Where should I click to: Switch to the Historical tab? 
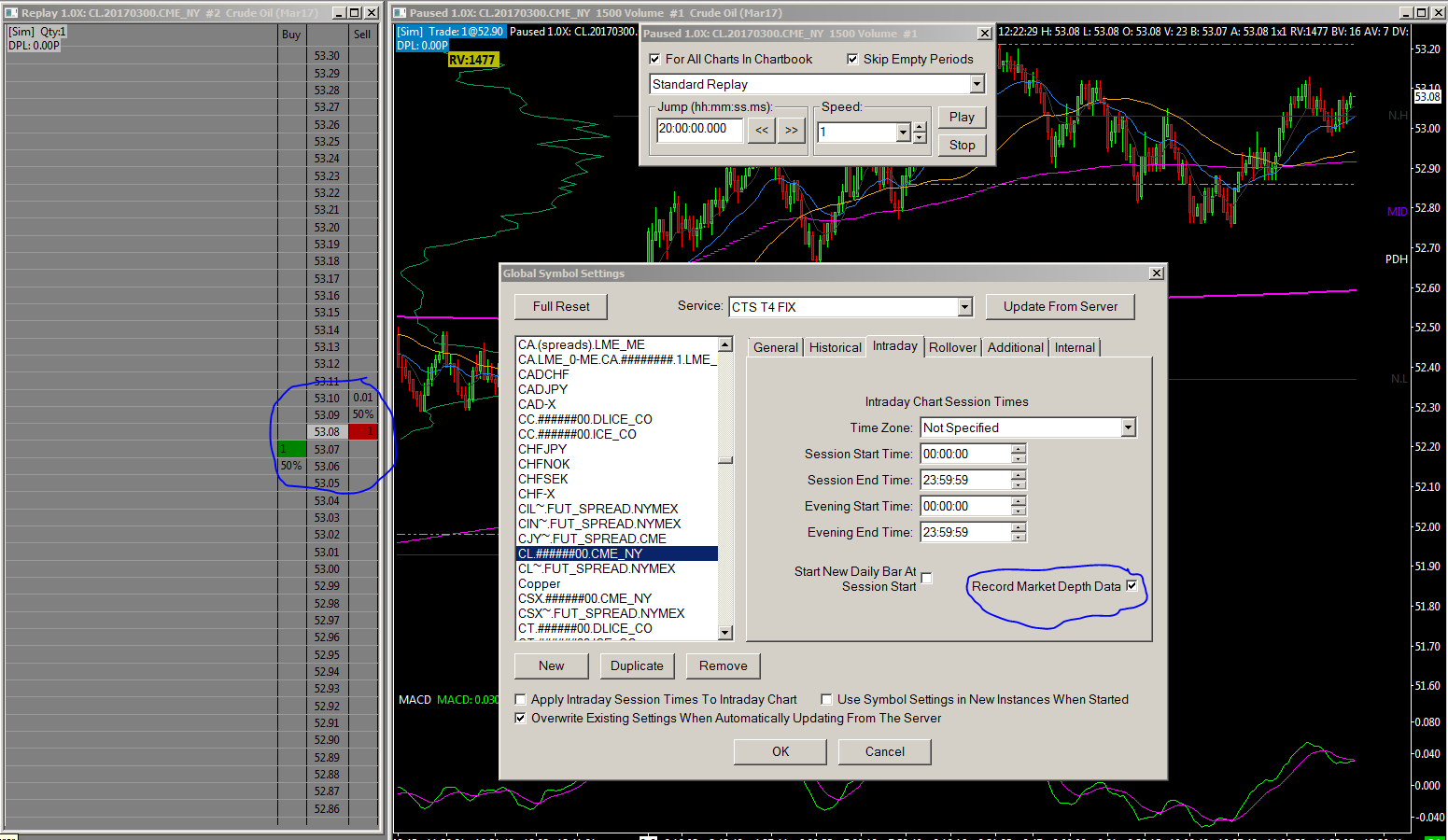pyautogui.click(x=836, y=347)
